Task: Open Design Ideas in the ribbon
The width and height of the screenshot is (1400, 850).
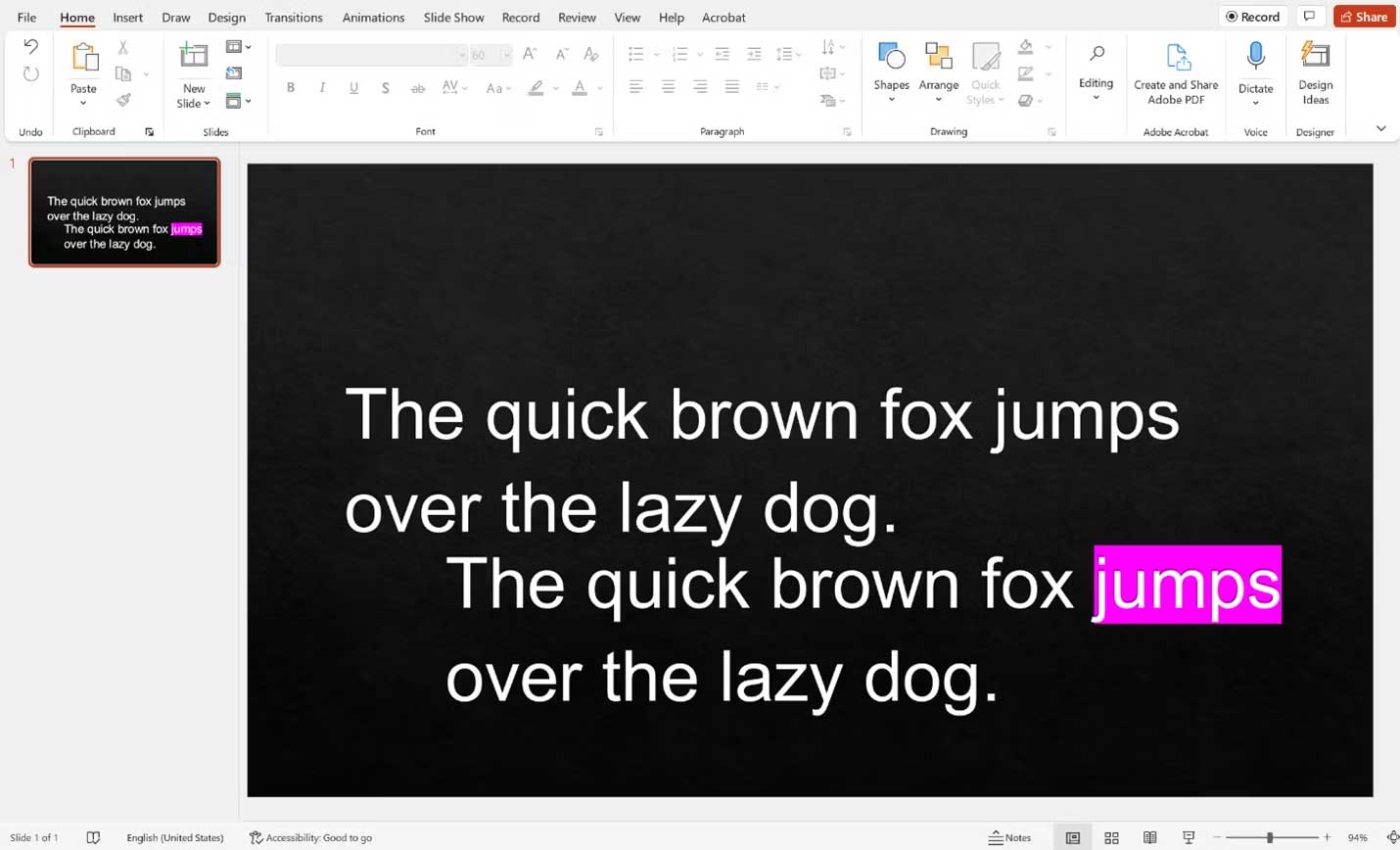Action: pyautogui.click(x=1315, y=73)
